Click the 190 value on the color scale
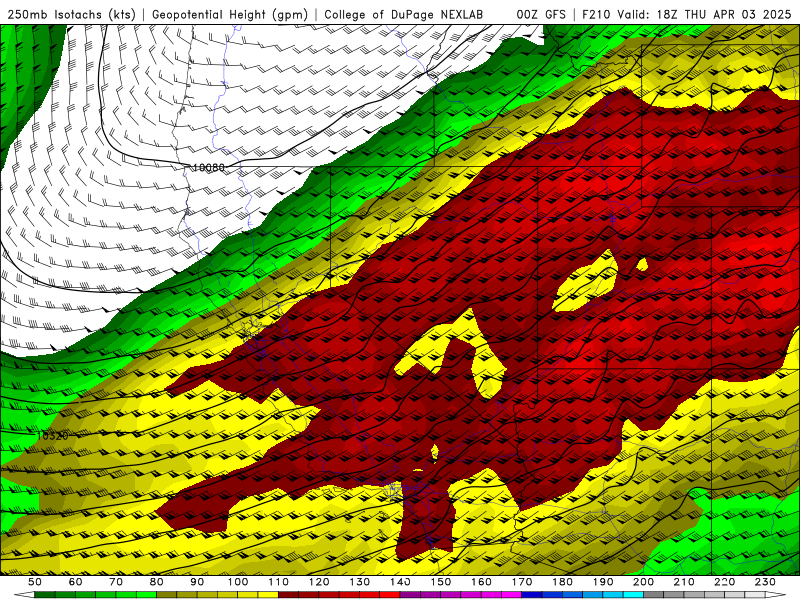This screenshot has height=600, width=800. 603,582
